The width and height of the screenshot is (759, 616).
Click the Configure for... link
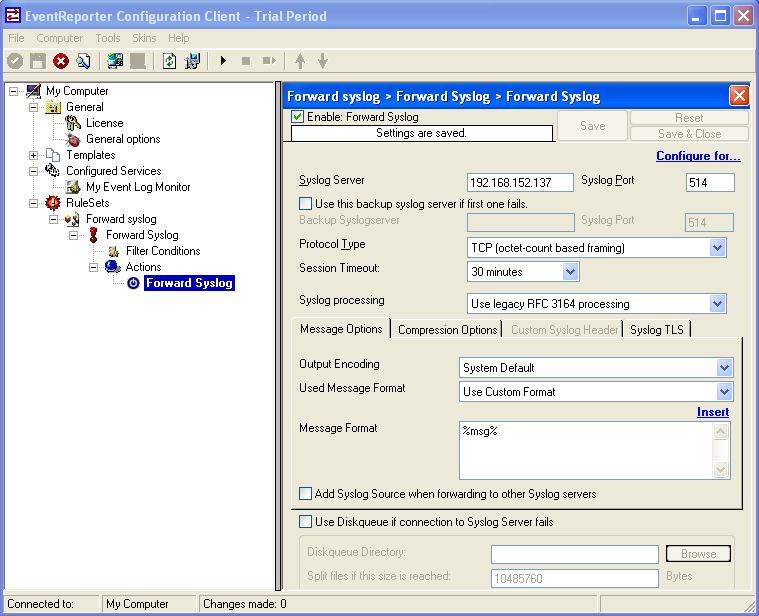point(698,156)
